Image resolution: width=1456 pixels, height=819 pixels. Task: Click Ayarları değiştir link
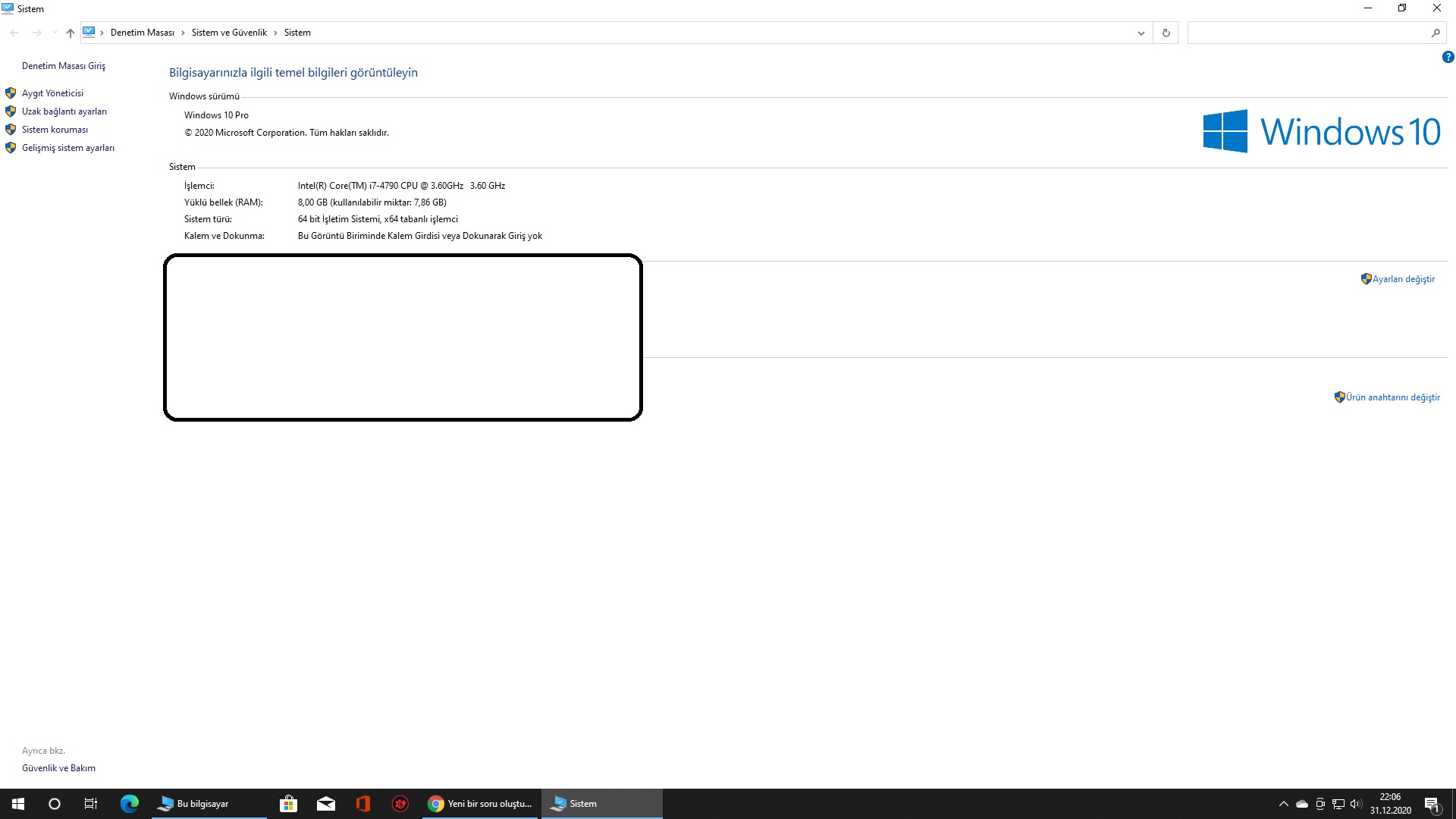[x=1403, y=279]
